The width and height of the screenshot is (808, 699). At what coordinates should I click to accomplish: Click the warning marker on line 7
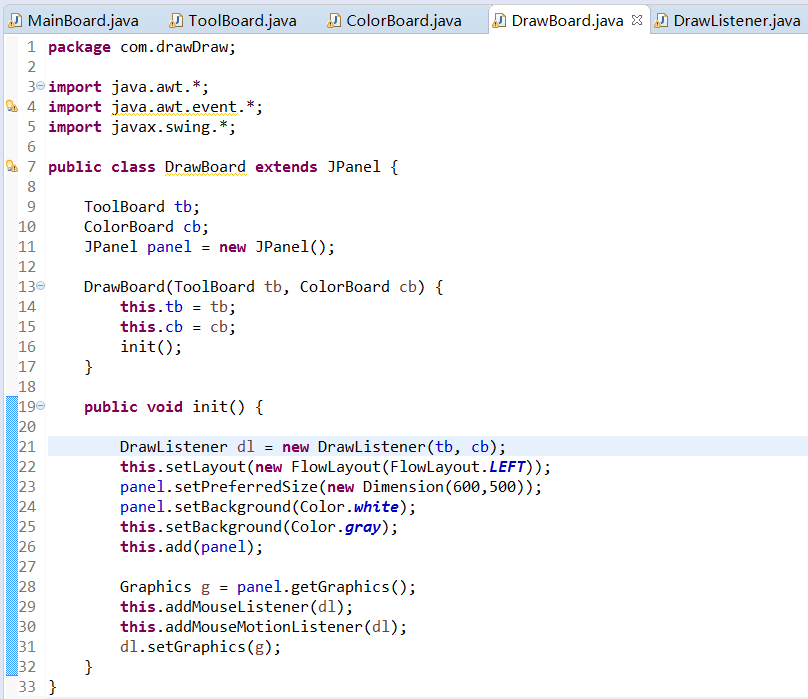[12, 167]
